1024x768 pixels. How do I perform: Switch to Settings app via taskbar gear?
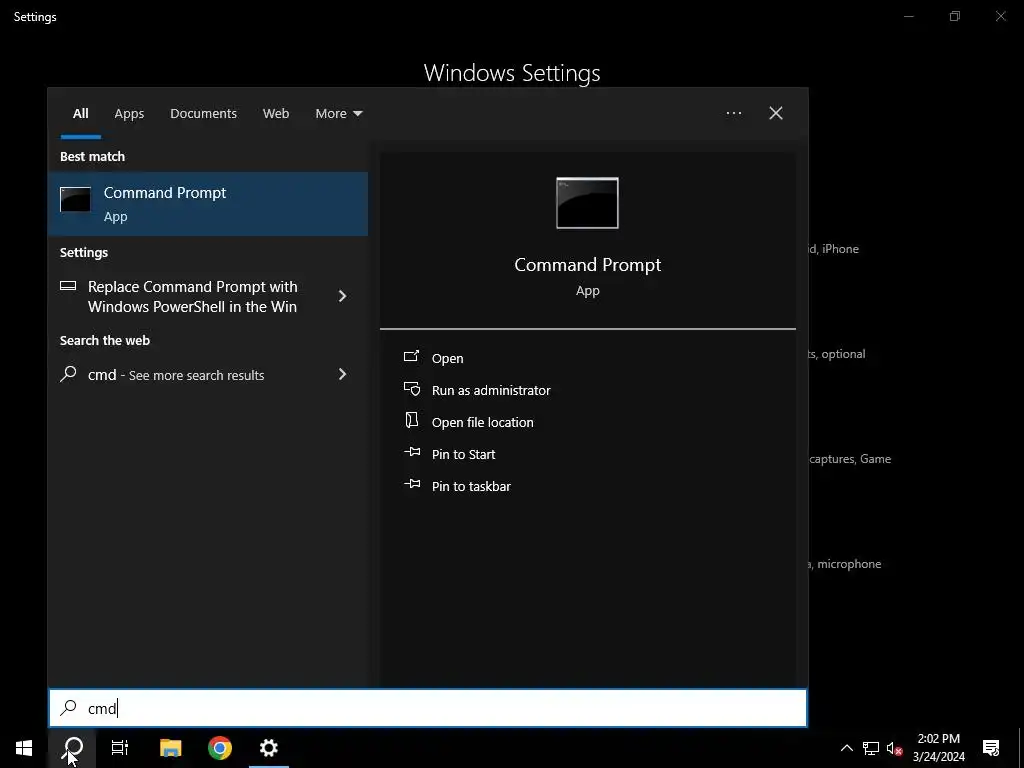268,748
